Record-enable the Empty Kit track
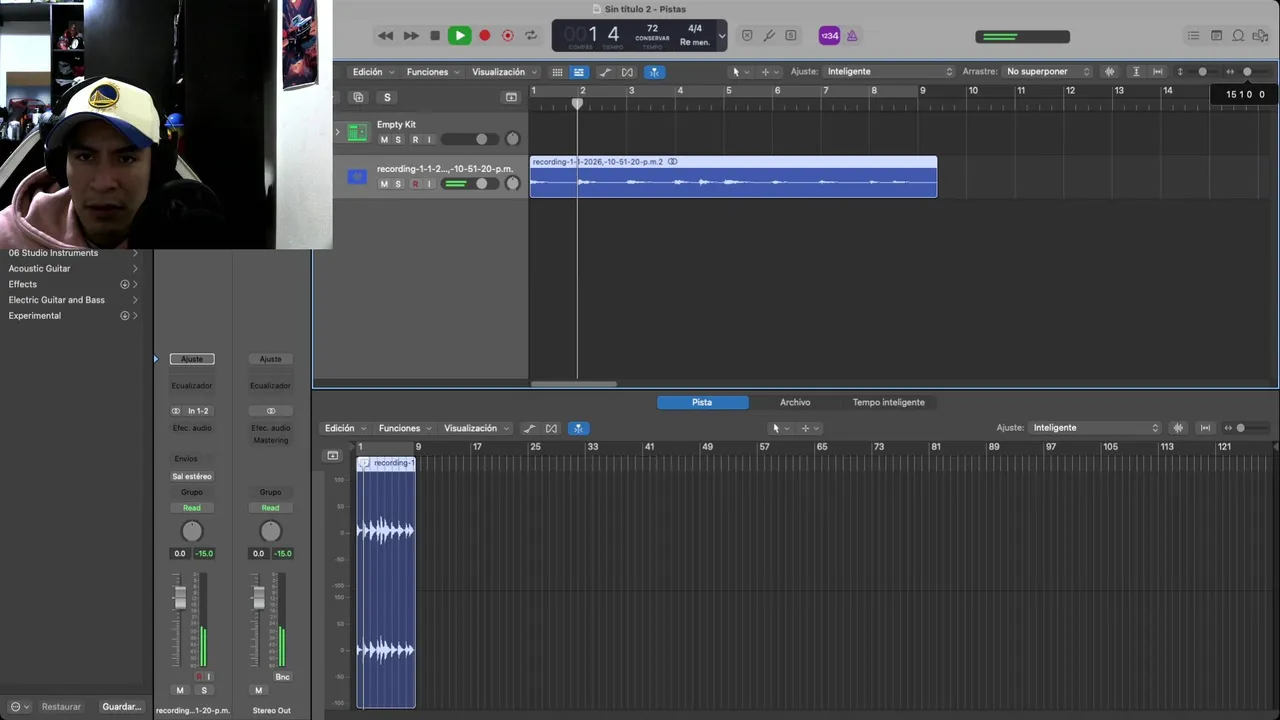The height and width of the screenshot is (720, 1280). coord(415,140)
